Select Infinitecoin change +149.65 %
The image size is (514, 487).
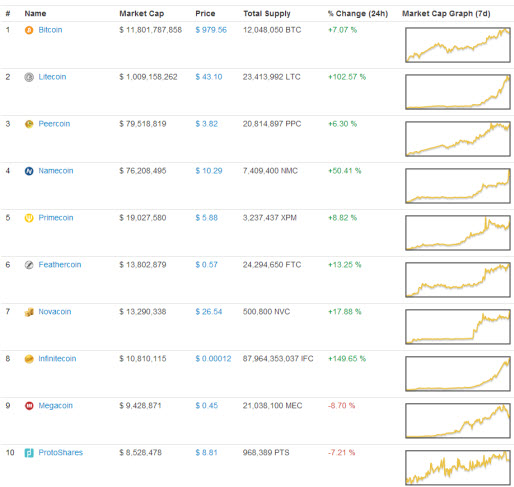tap(347, 359)
